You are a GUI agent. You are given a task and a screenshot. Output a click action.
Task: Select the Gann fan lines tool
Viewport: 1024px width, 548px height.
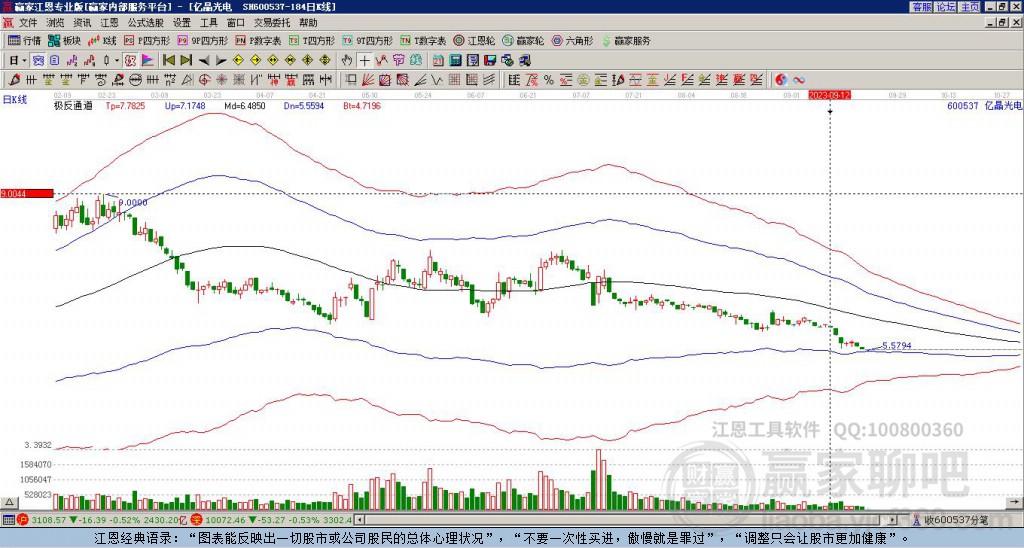tap(368, 80)
